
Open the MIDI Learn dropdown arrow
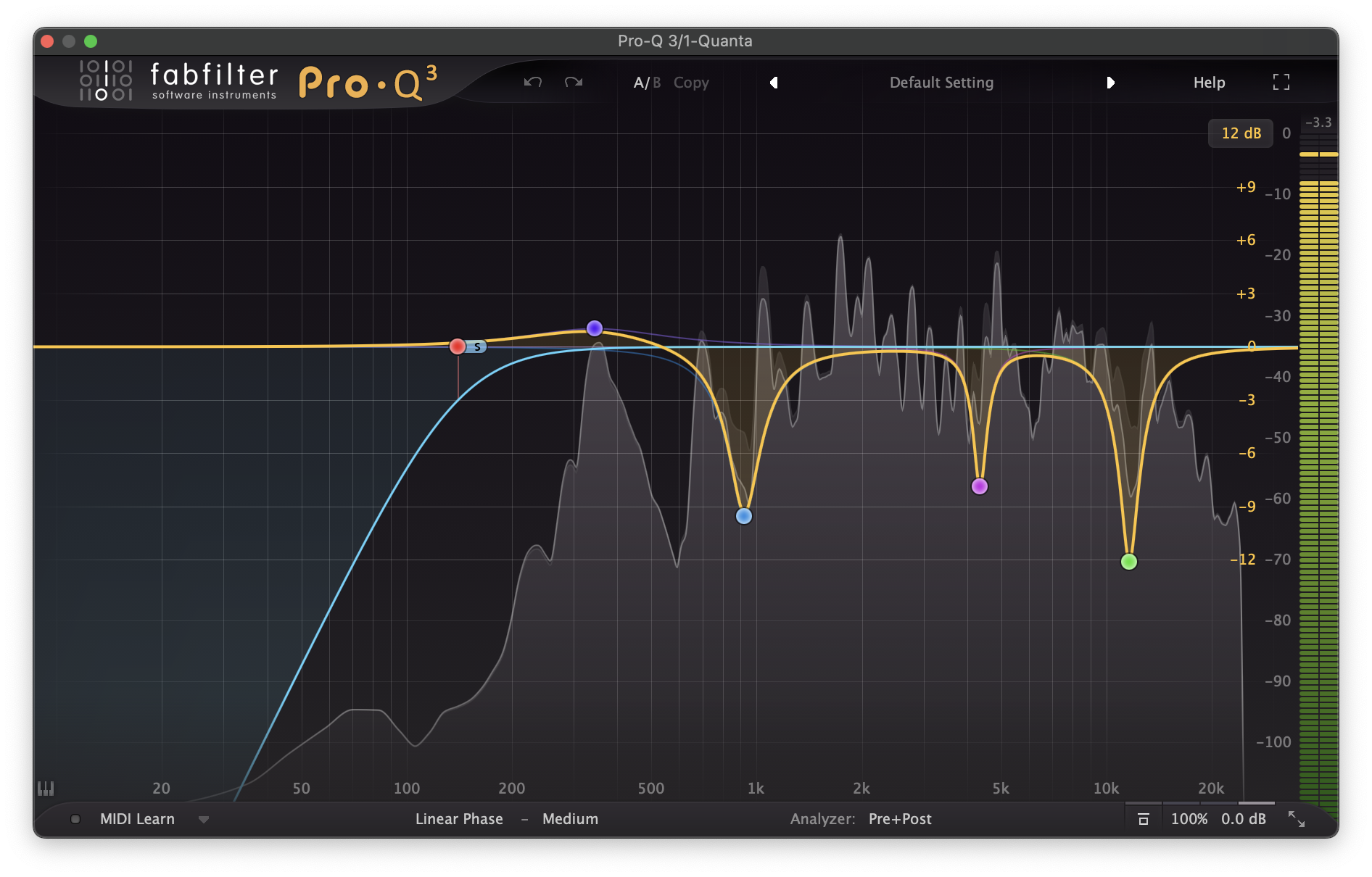[x=204, y=820]
